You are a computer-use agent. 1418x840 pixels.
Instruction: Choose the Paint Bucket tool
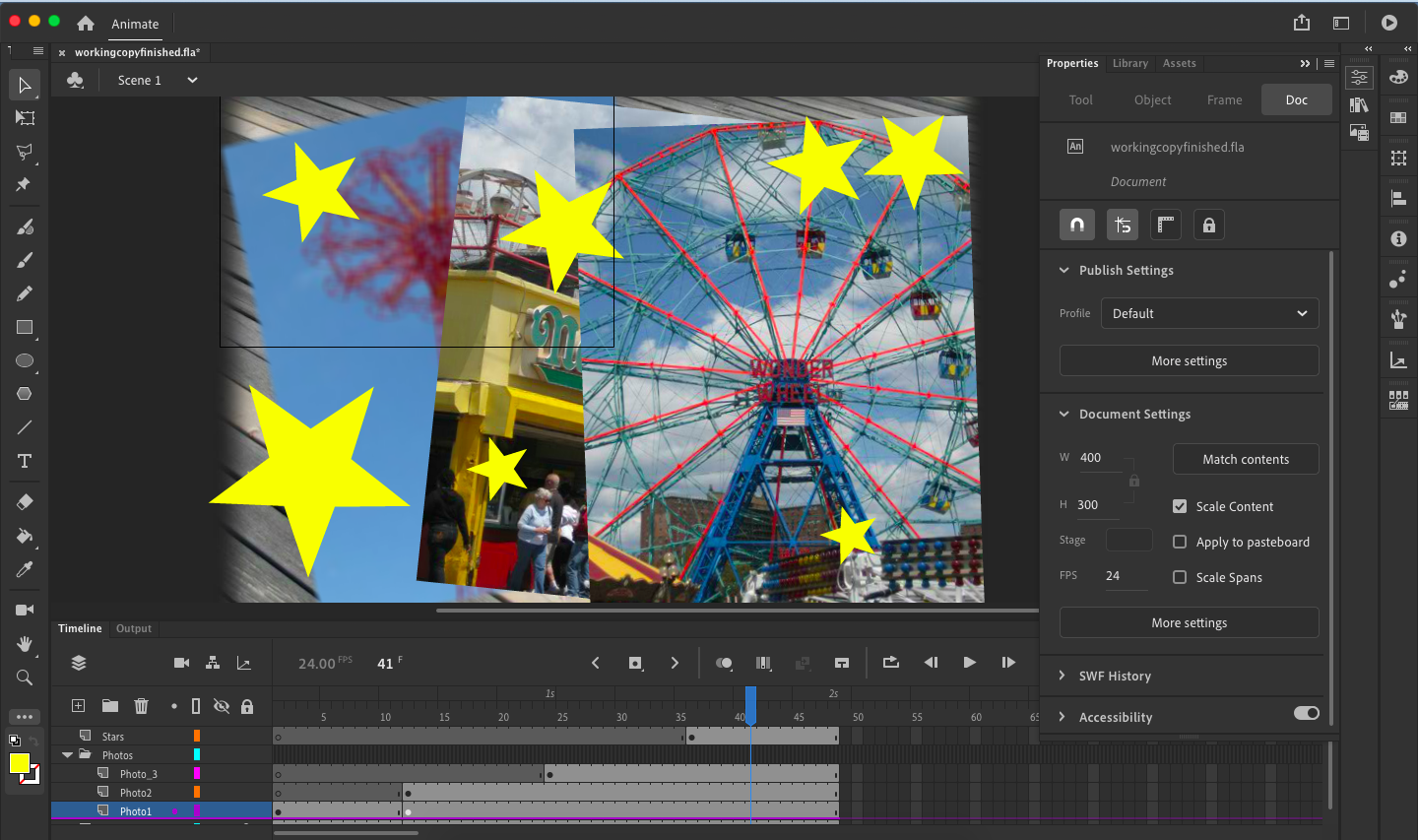(25, 536)
